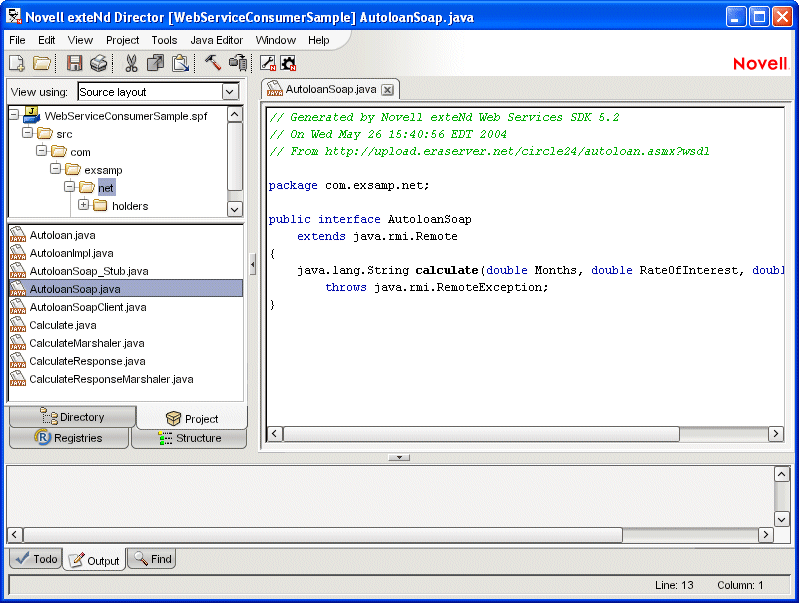The height and width of the screenshot is (603, 799).
Task: Click the code editor scroll left arrow
Action: tap(275, 434)
